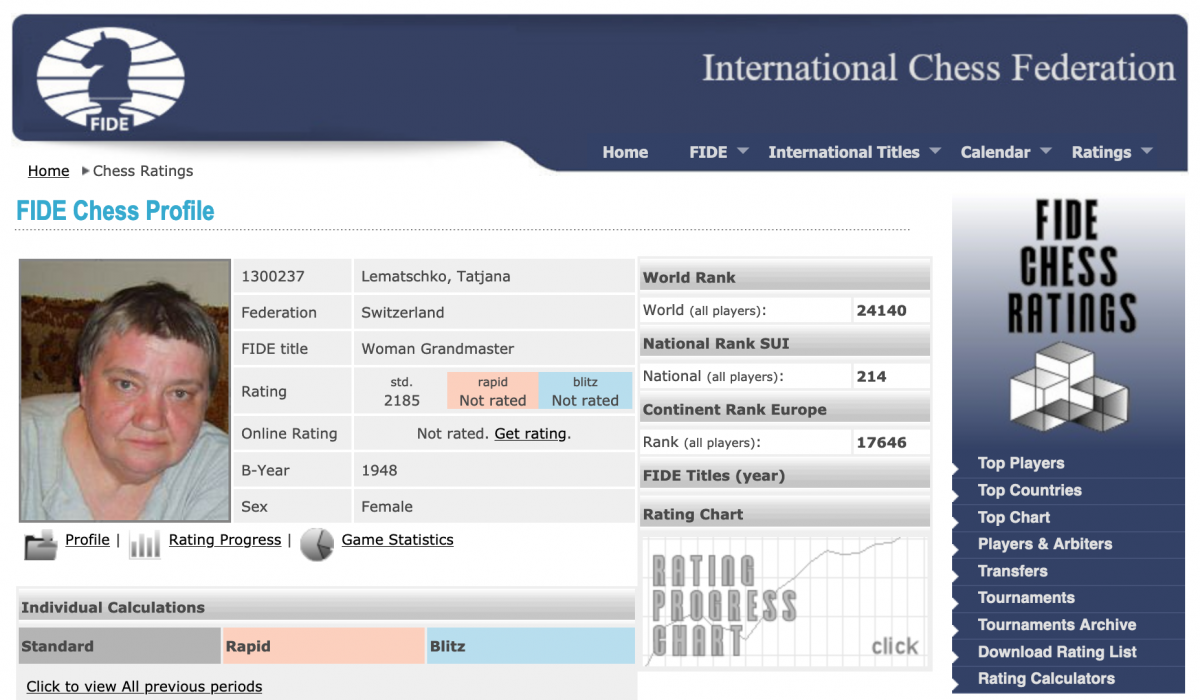1200x700 pixels.
Task: Click the birth year 1948
Action: coord(379,470)
